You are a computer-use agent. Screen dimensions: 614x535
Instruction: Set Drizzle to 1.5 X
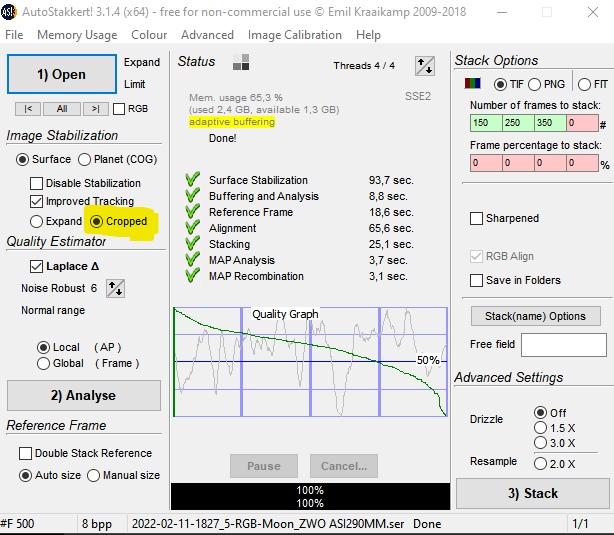click(540, 428)
